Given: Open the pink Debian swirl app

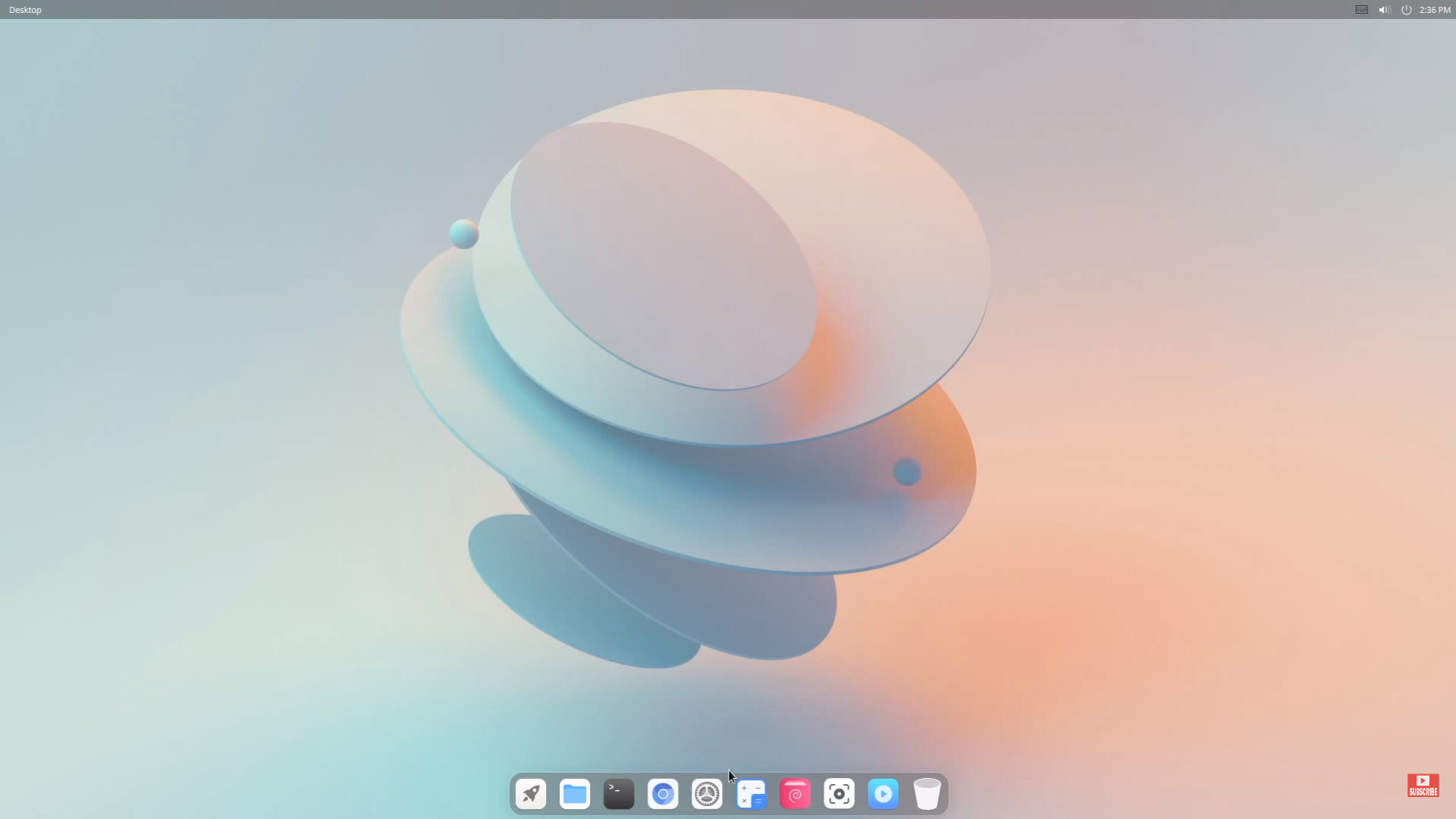Looking at the screenshot, I should click(x=795, y=794).
